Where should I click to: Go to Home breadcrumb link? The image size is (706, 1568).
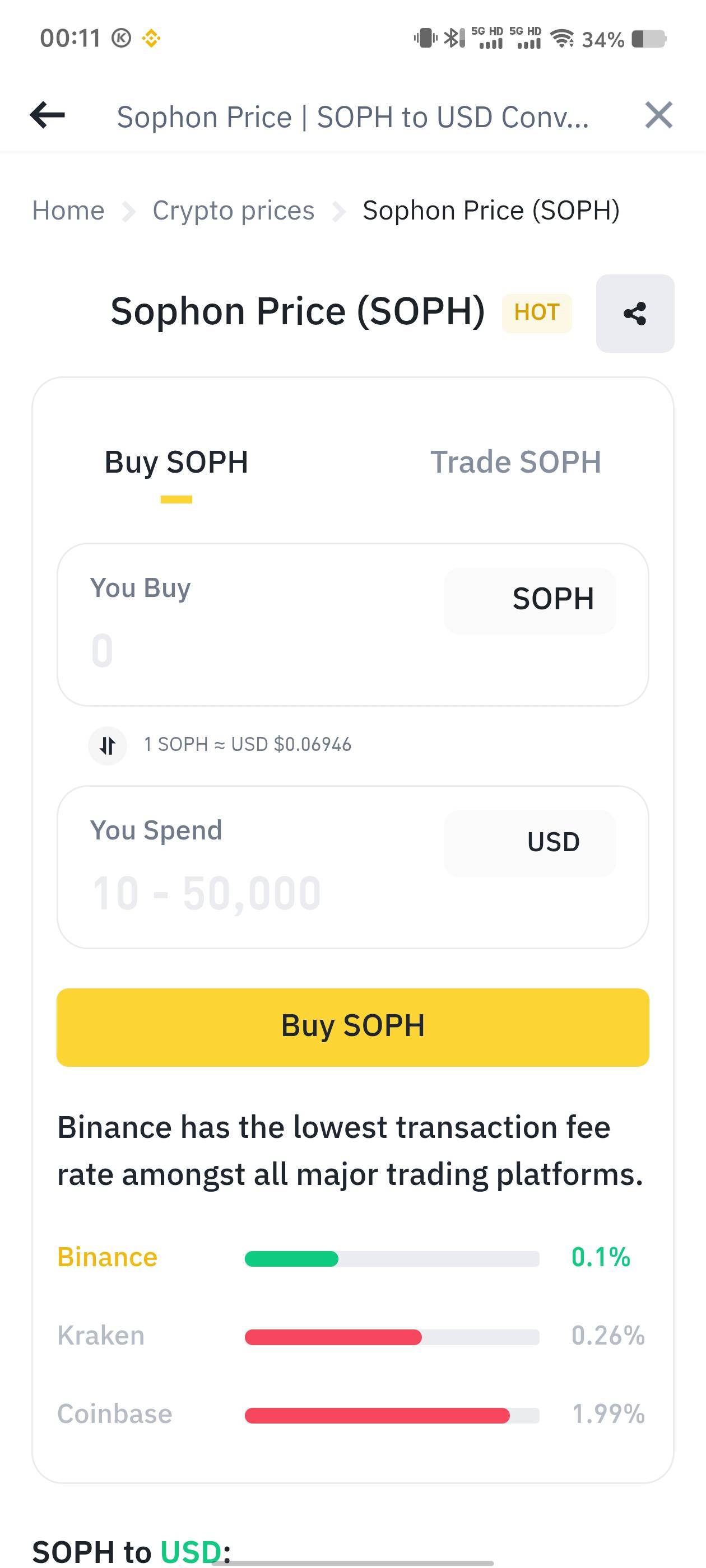coord(68,211)
